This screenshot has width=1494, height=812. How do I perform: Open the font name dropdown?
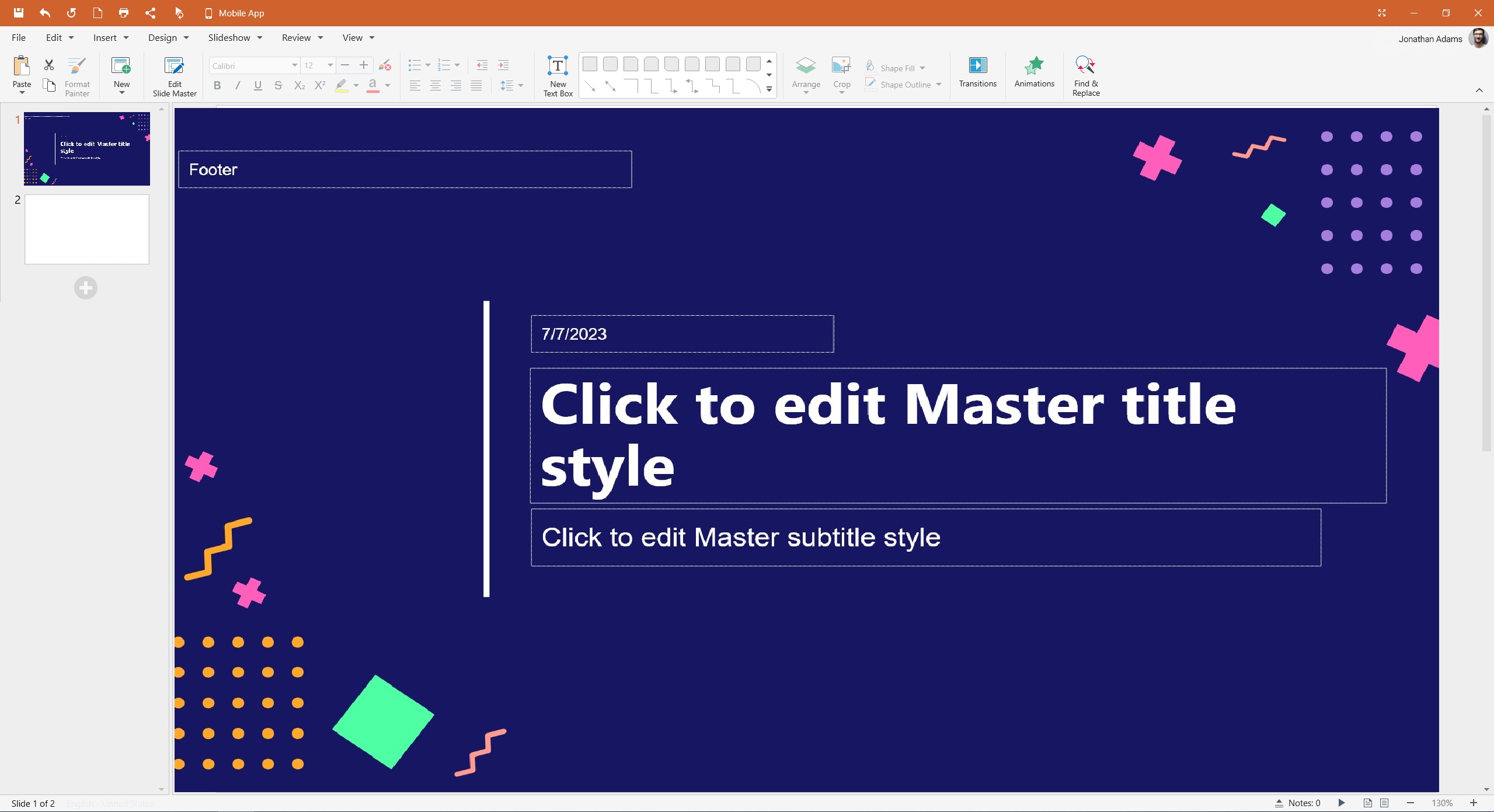point(294,65)
